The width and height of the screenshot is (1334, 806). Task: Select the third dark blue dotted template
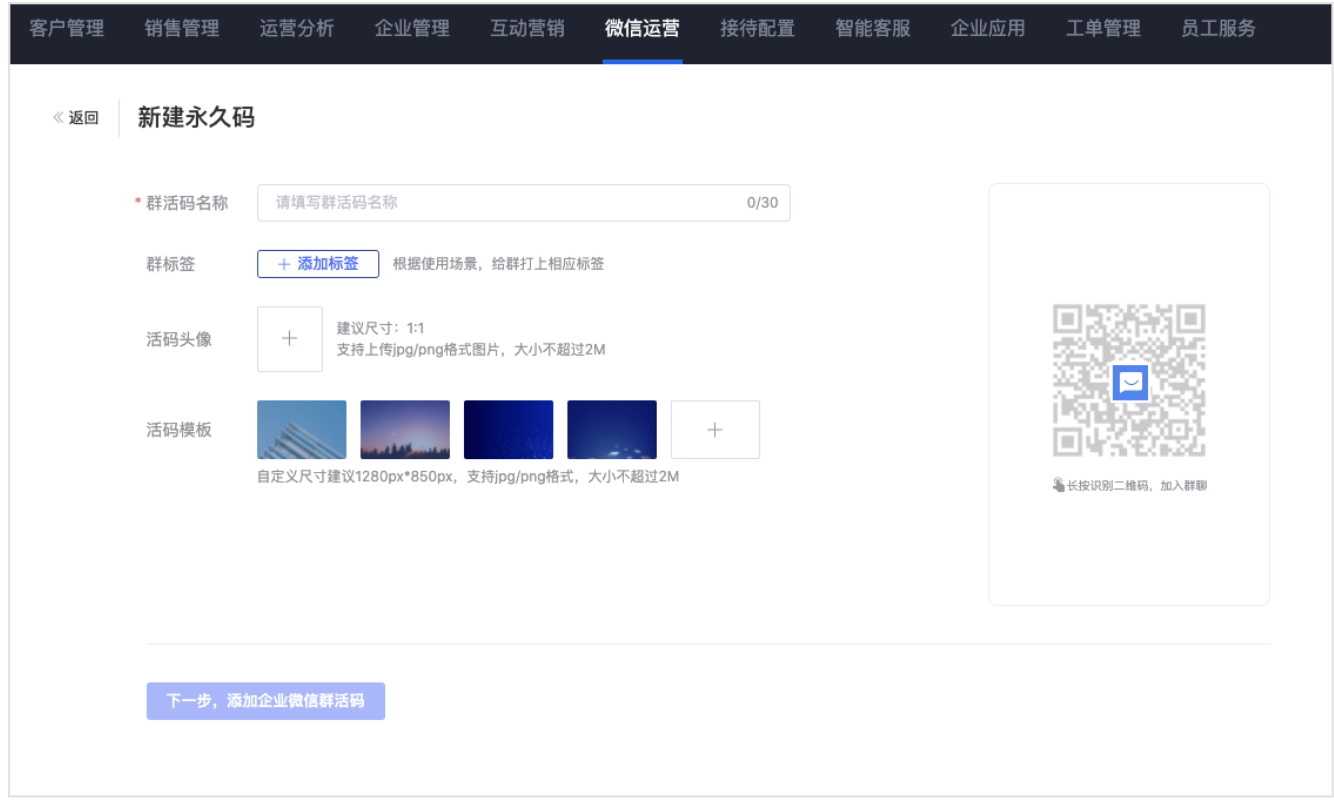pos(509,430)
